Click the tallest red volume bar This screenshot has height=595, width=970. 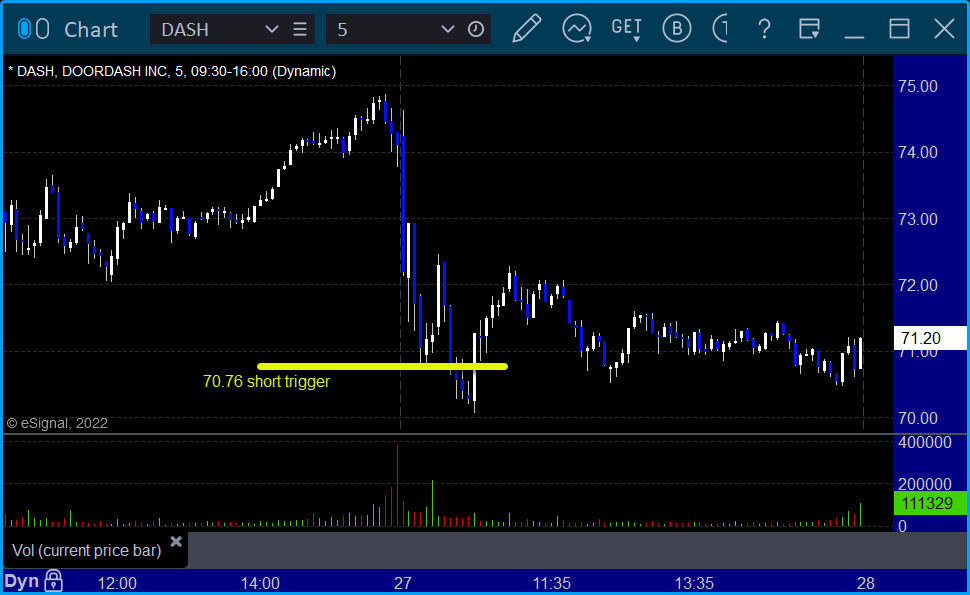pos(397,486)
